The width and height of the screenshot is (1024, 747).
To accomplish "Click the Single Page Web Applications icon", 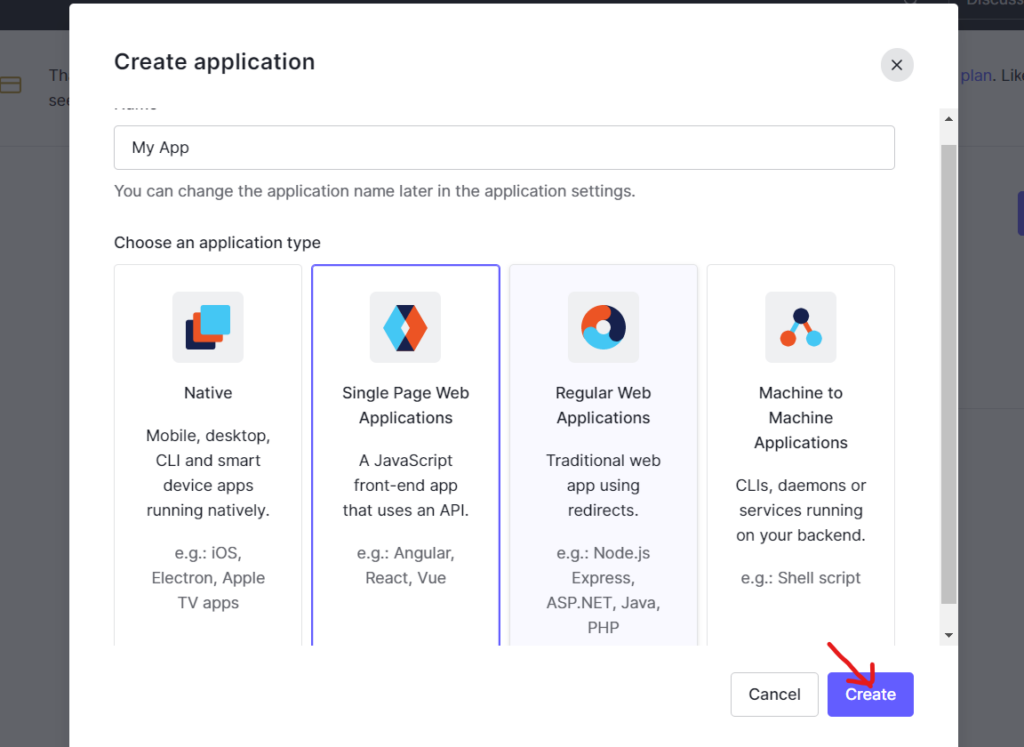I will point(405,327).
